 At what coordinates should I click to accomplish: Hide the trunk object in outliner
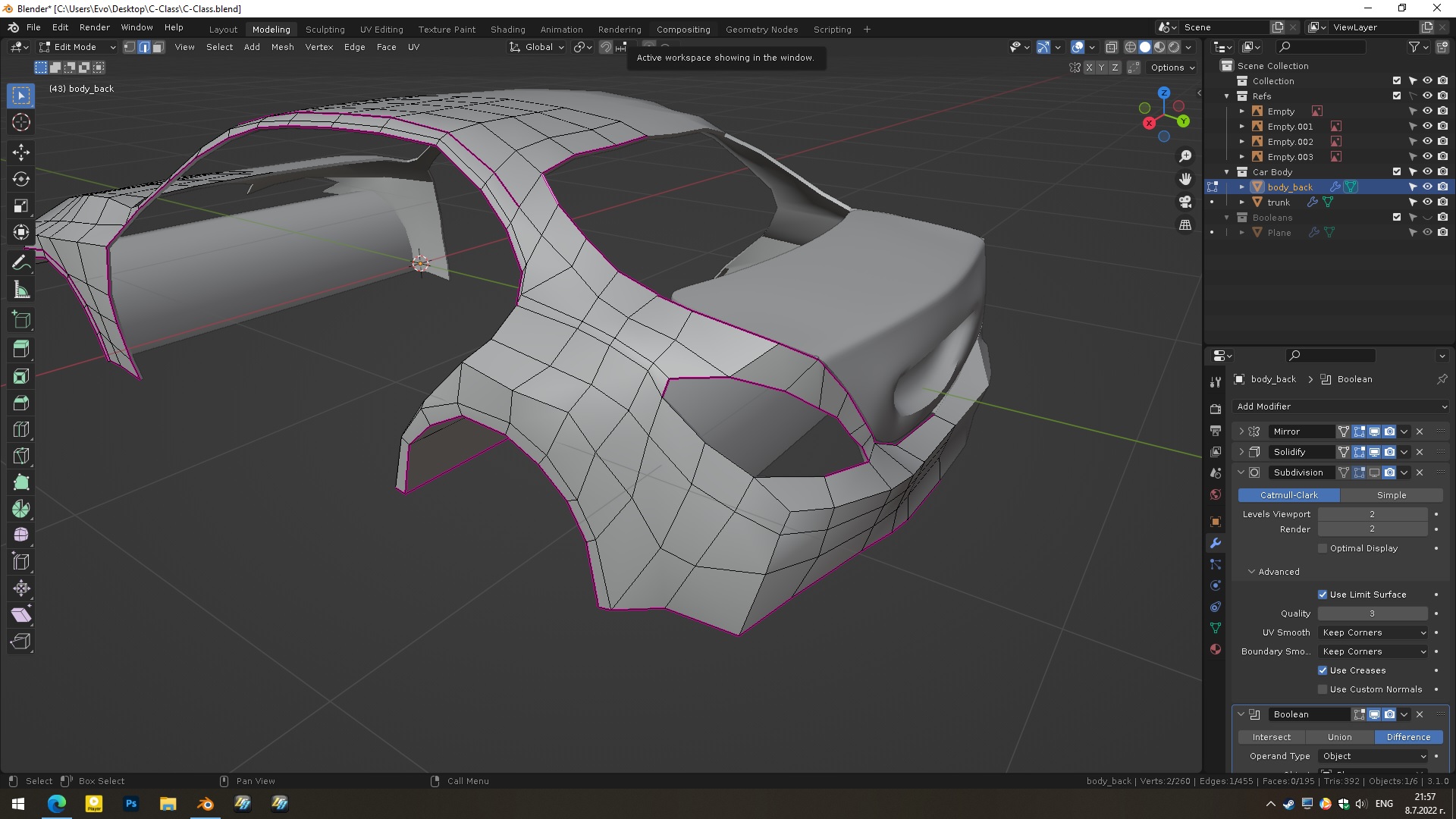coord(1427,202)
